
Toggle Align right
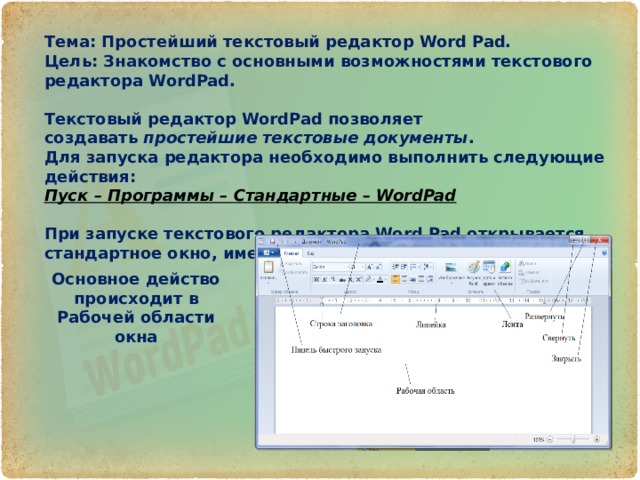[413, 280]
